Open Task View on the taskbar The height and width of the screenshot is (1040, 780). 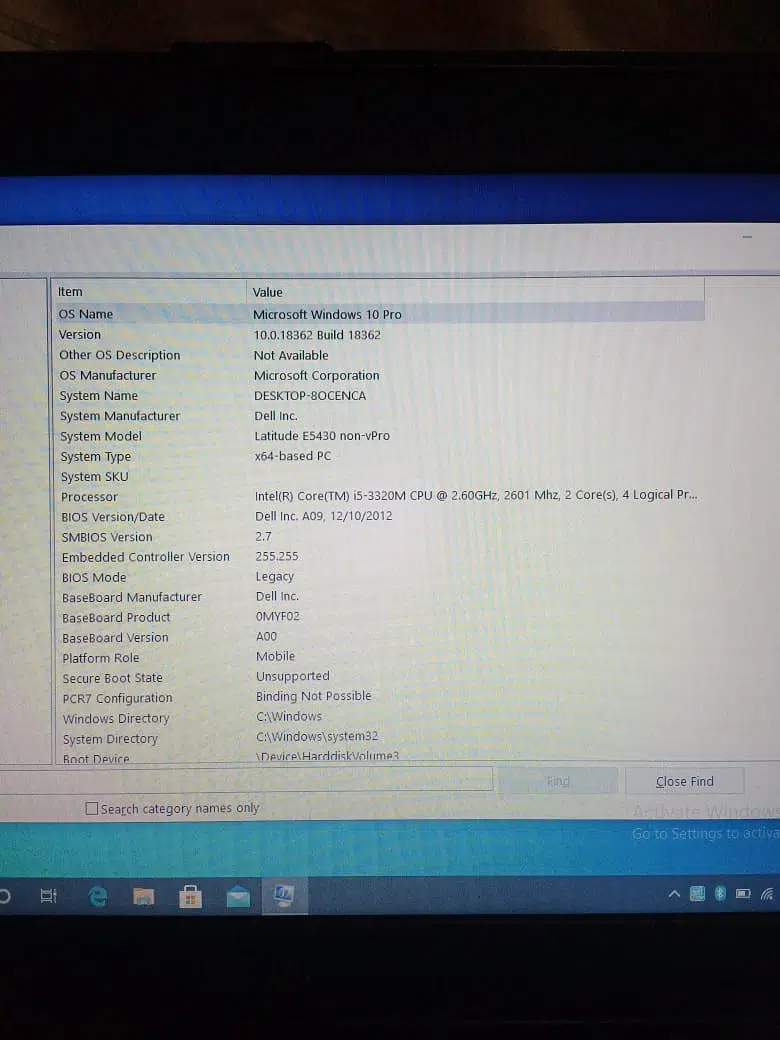click(x=48, y=897)
